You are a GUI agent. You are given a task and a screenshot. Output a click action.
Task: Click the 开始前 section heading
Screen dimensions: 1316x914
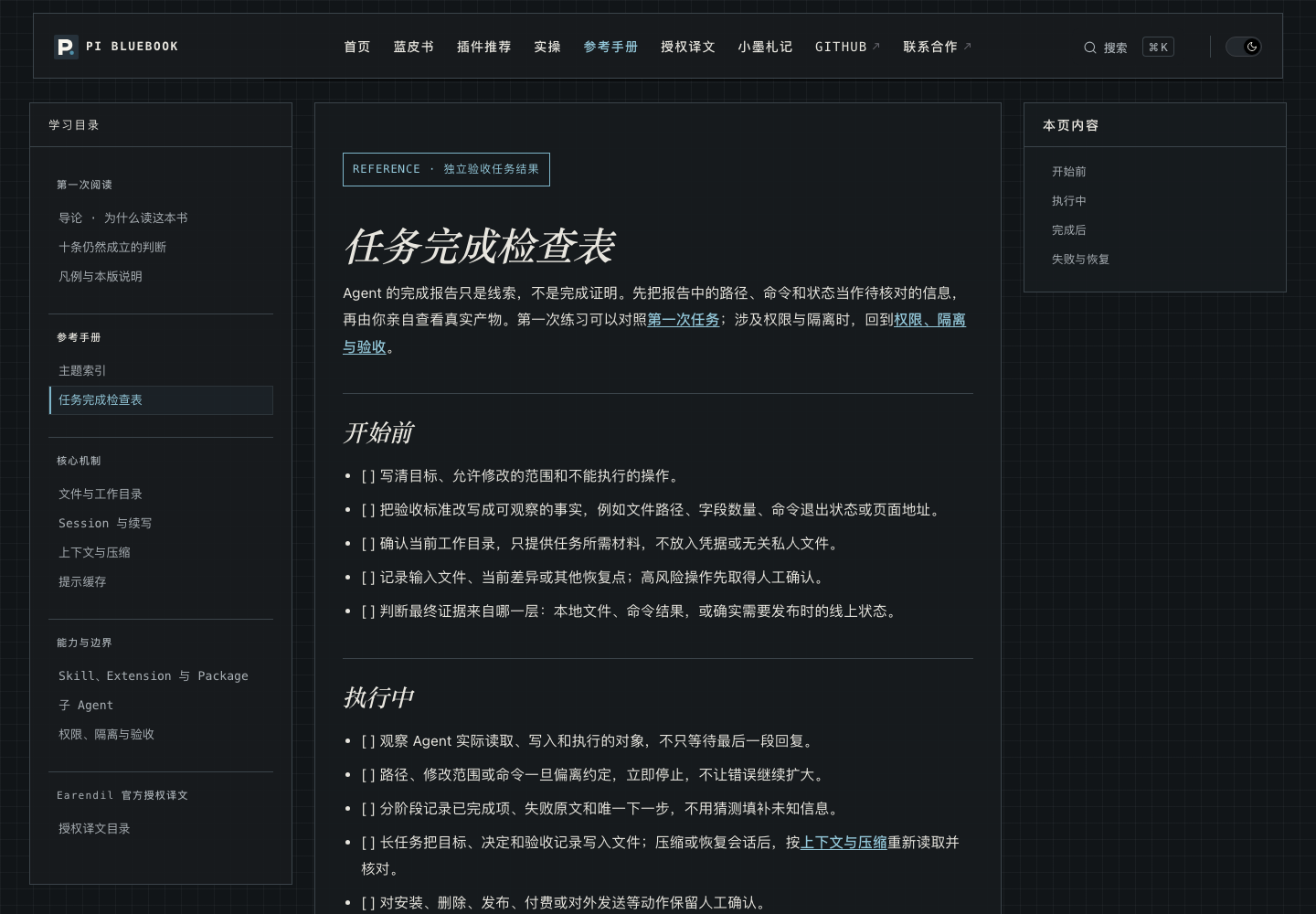coord(378,432)
